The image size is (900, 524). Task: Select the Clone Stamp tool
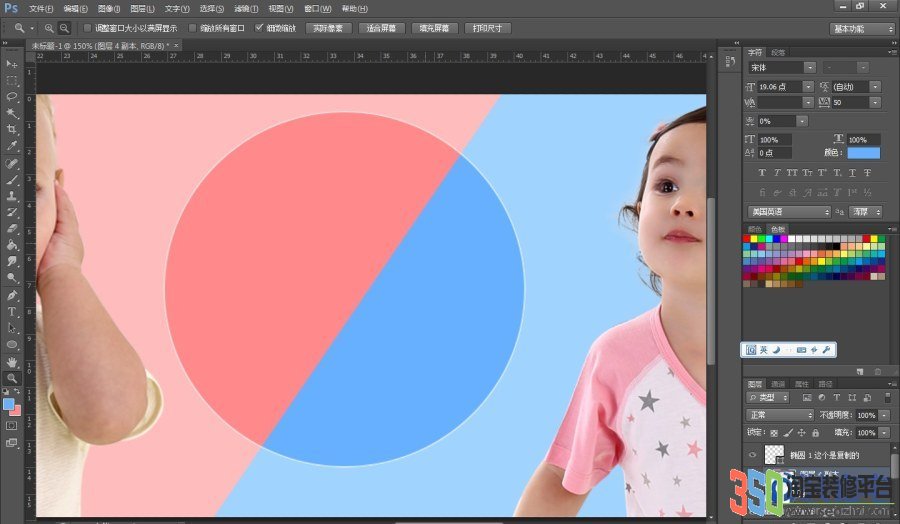[11, 196]
